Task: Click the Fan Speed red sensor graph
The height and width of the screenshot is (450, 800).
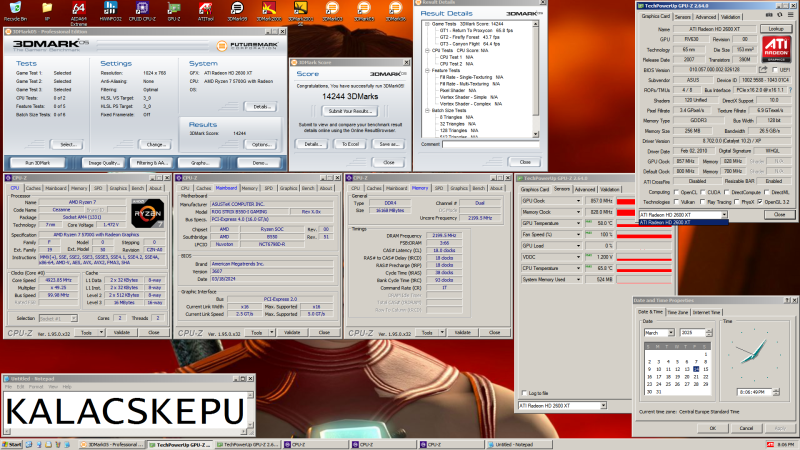Action: click(x=644, y=235)
